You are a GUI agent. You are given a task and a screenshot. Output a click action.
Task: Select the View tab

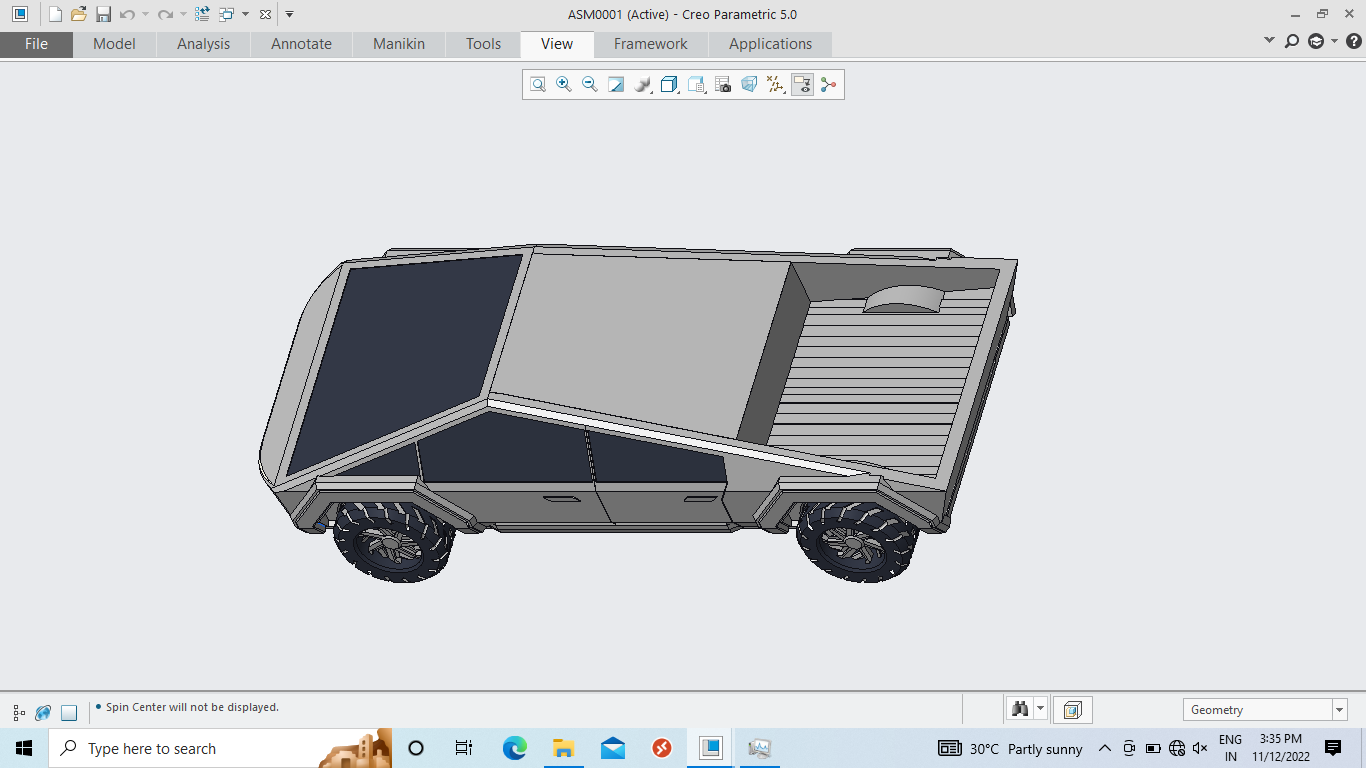[557, 44]
